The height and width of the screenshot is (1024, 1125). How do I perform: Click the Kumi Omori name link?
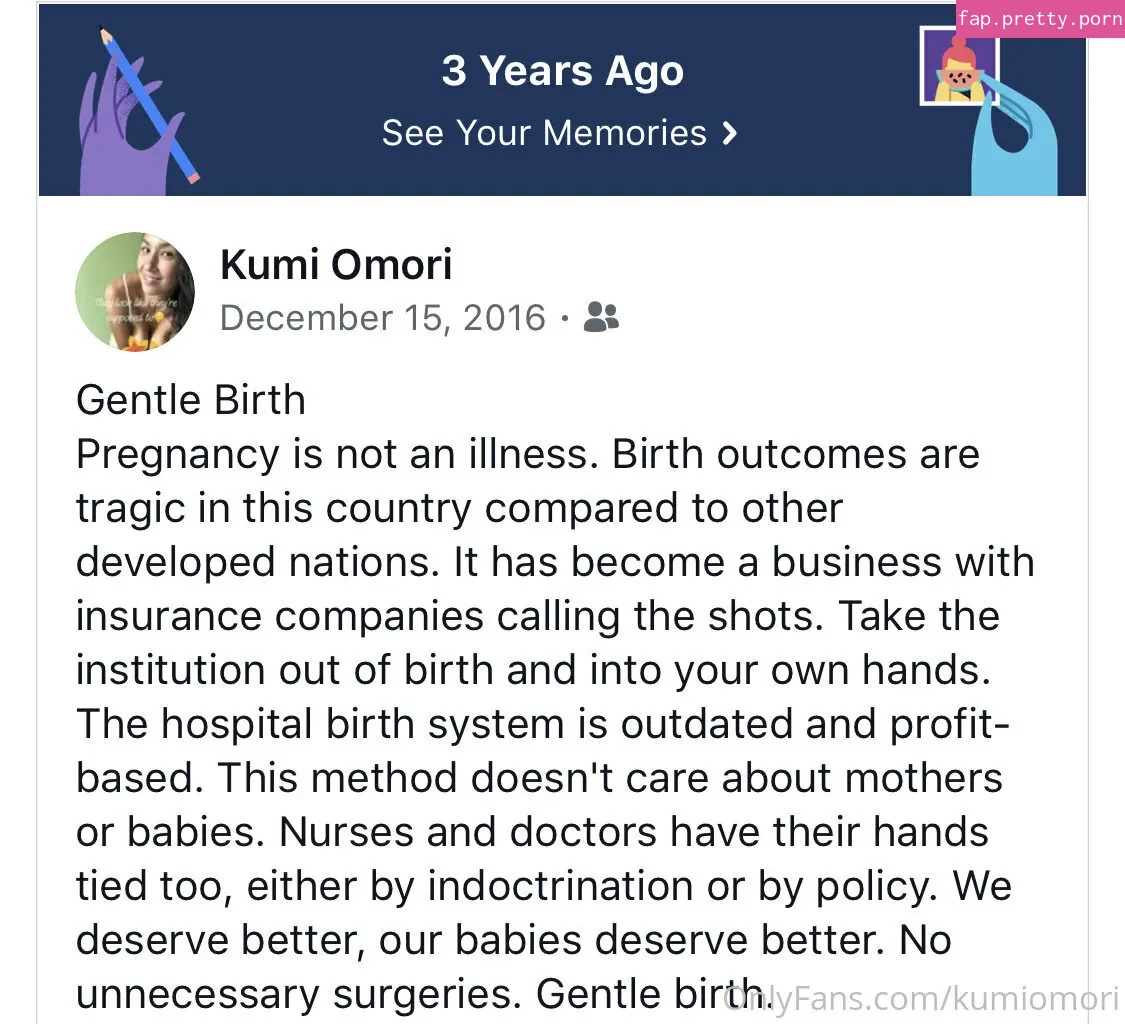(336, 265)
